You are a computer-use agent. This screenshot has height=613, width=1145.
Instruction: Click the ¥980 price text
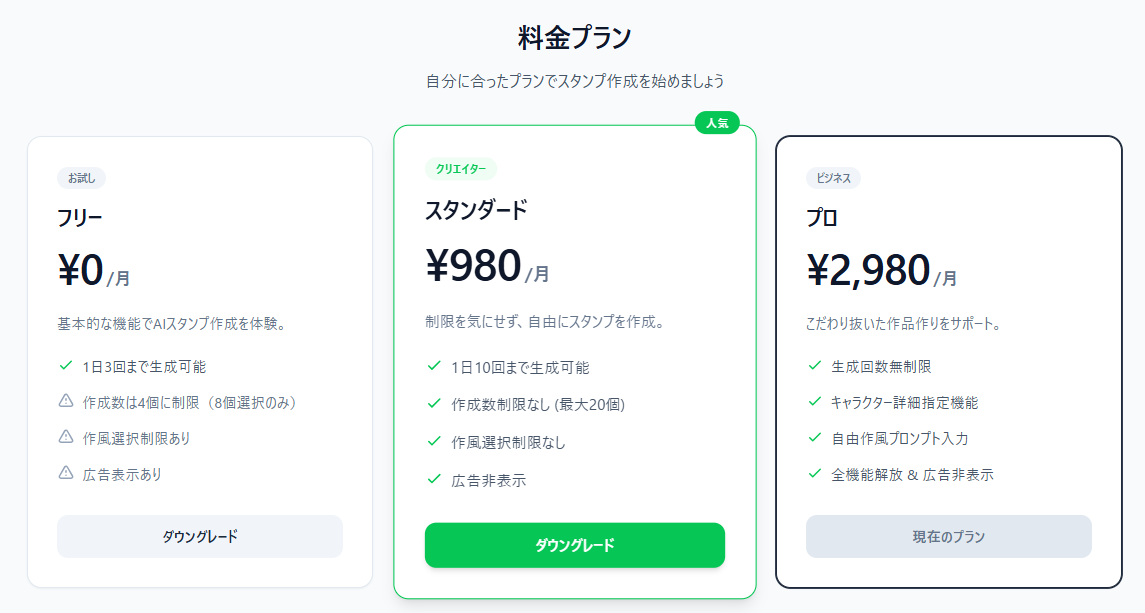click(473, 266)
